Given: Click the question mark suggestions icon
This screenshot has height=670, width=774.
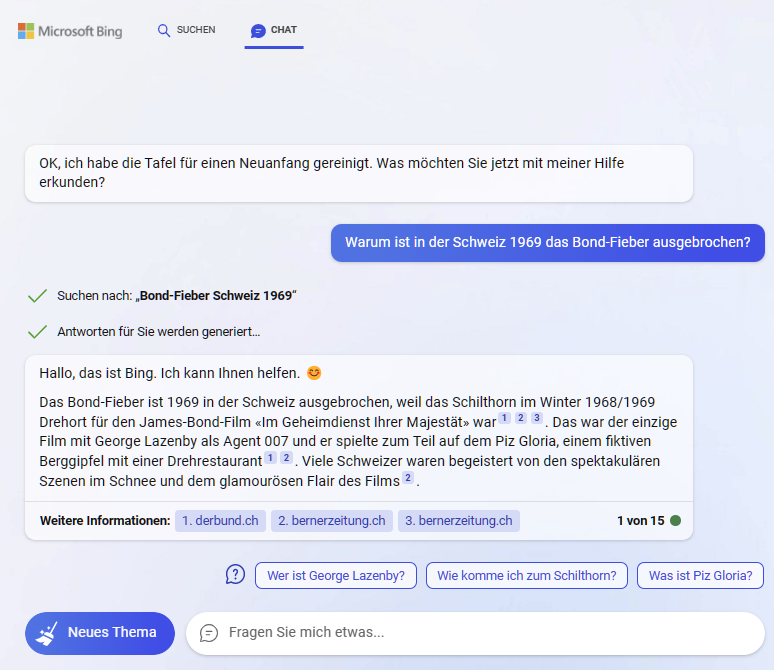Looking at the screenshot, I should 235,575.
